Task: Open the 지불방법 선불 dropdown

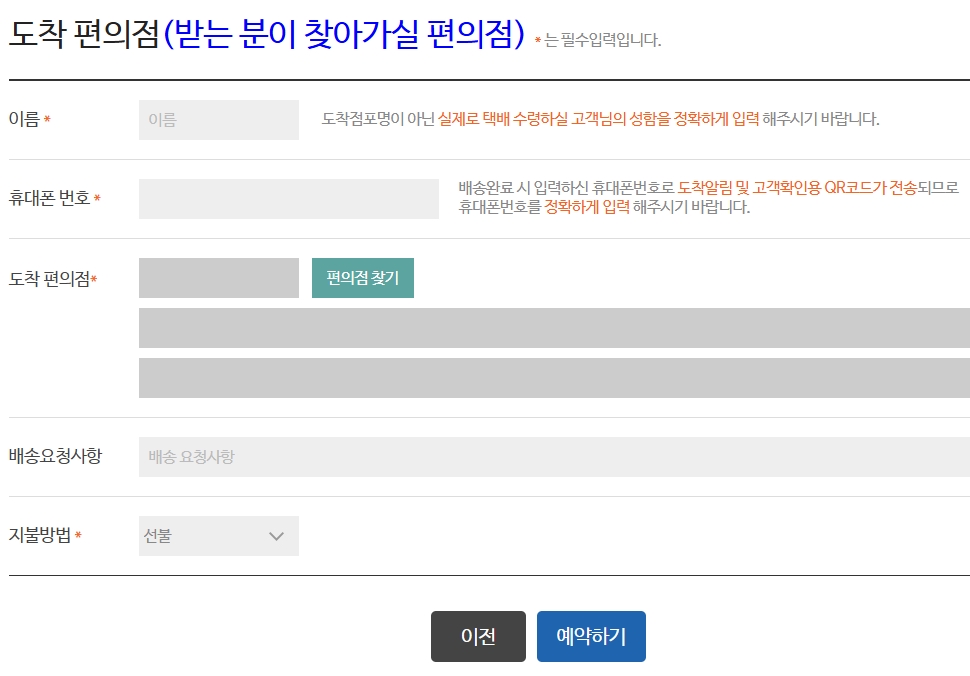Action: [x=218, y=536]
